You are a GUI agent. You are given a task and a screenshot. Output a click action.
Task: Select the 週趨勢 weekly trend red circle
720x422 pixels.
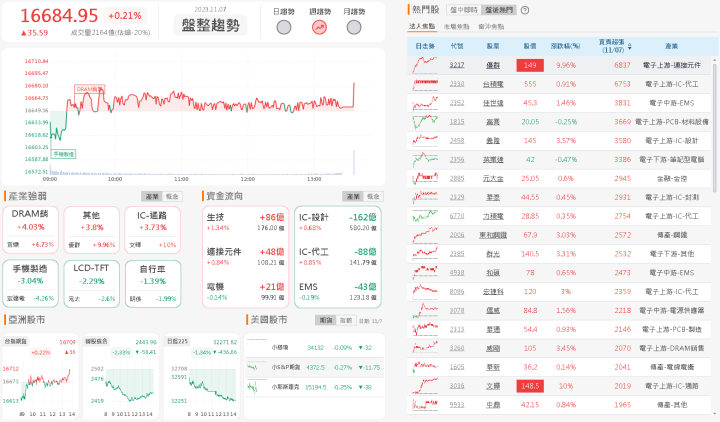click(x=320, y=28)
